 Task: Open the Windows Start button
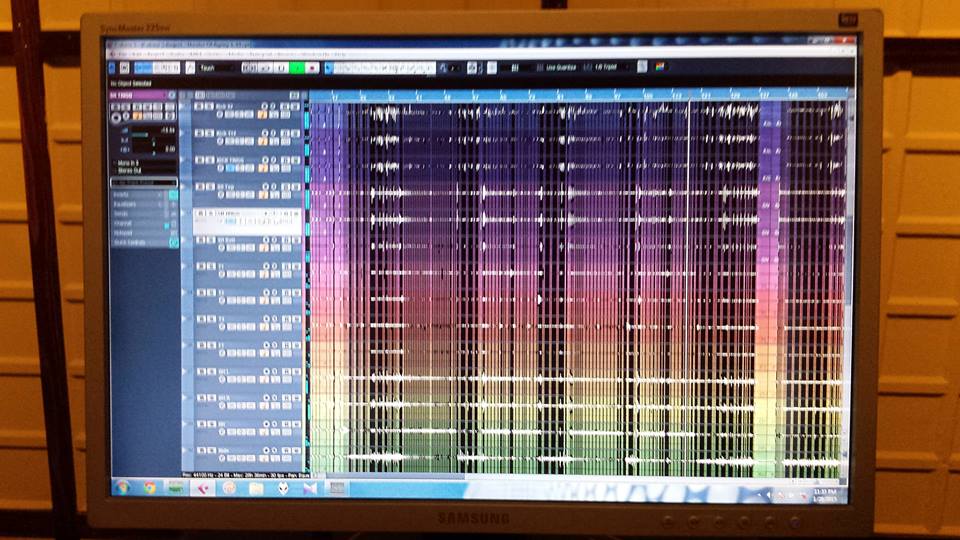pos(123,488)
